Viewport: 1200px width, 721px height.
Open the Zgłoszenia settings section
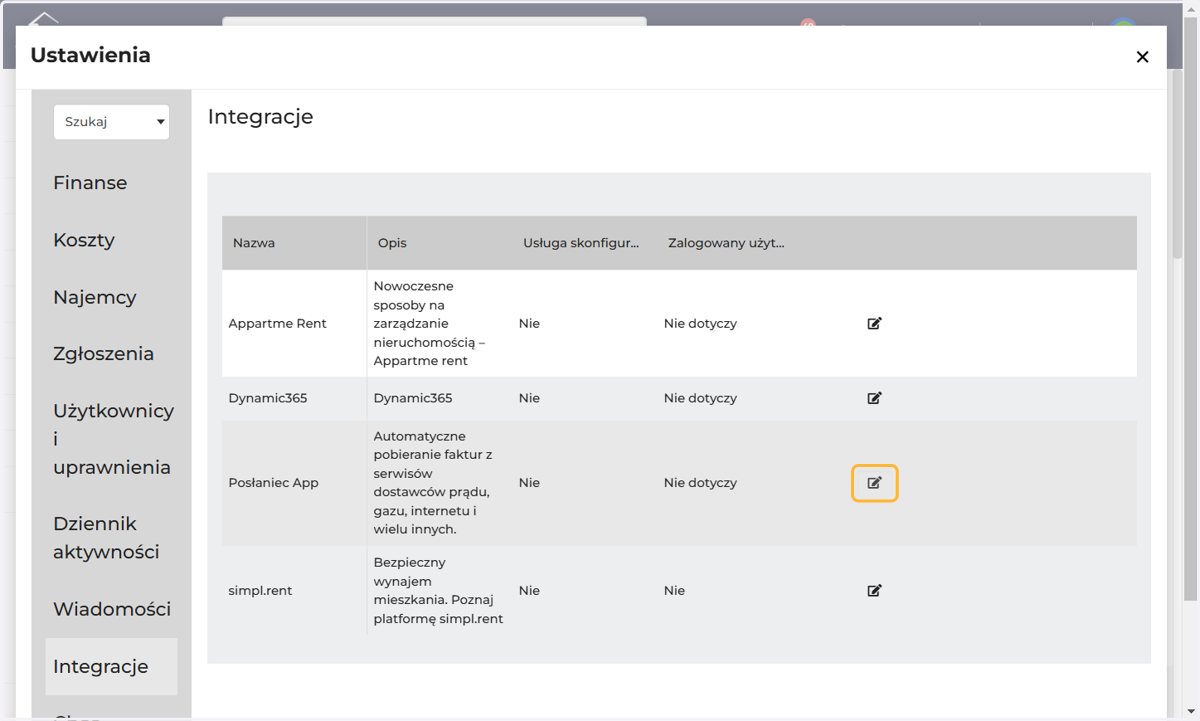pos(103,353)
